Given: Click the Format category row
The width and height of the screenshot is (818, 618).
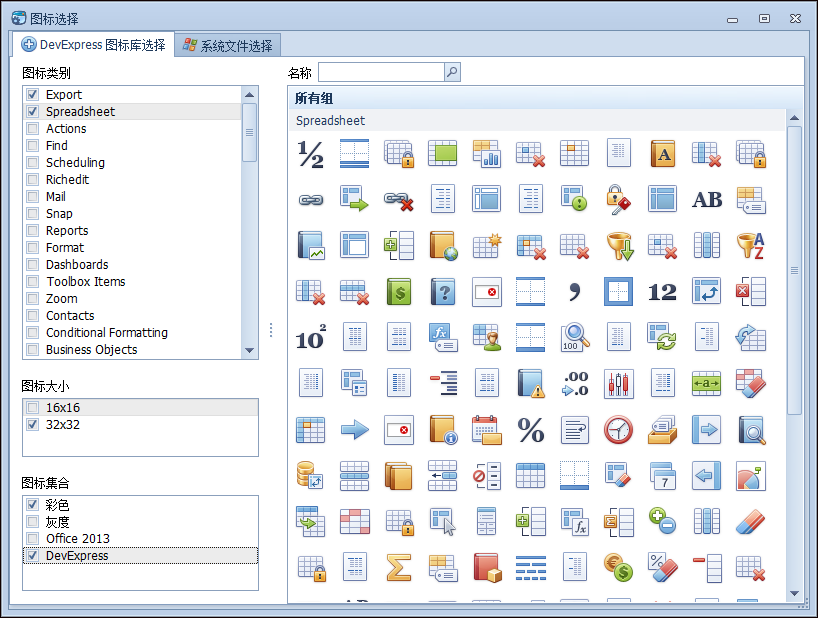Looking at the screenshot, I should point(133,248).
